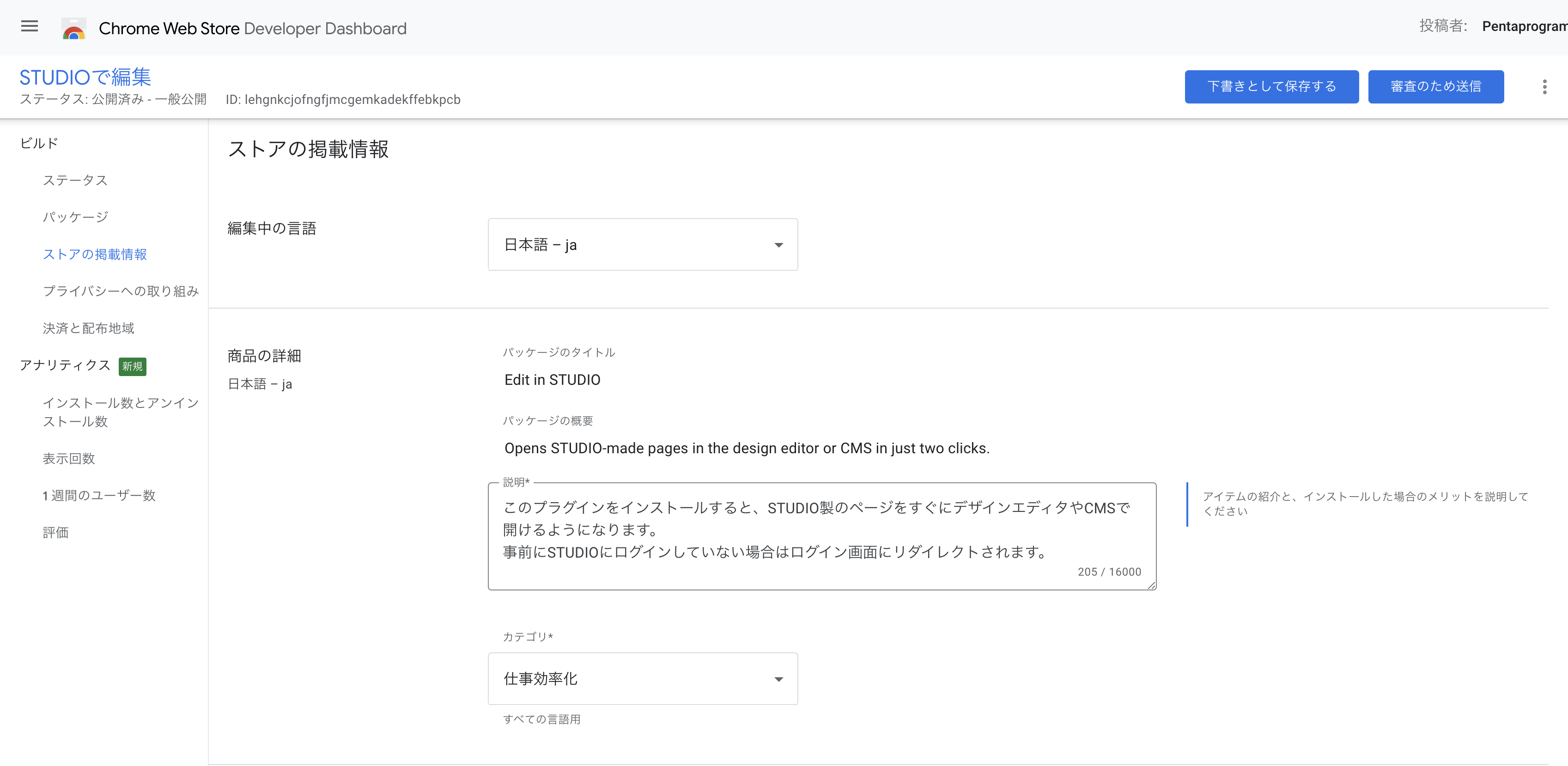
Task: Open 決済と配布地域 in the sidebar
Action: (88, 328)
